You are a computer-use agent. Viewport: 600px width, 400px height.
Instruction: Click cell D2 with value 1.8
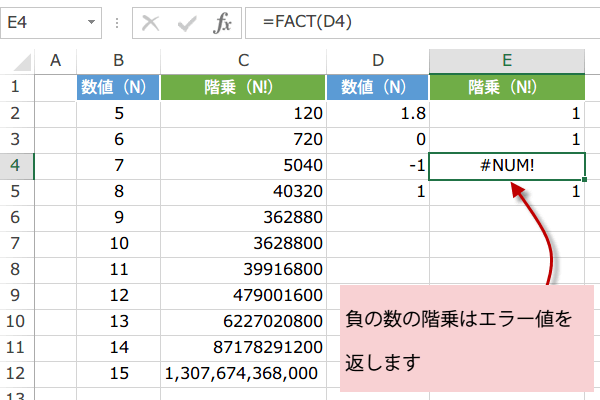click(378, 114)
